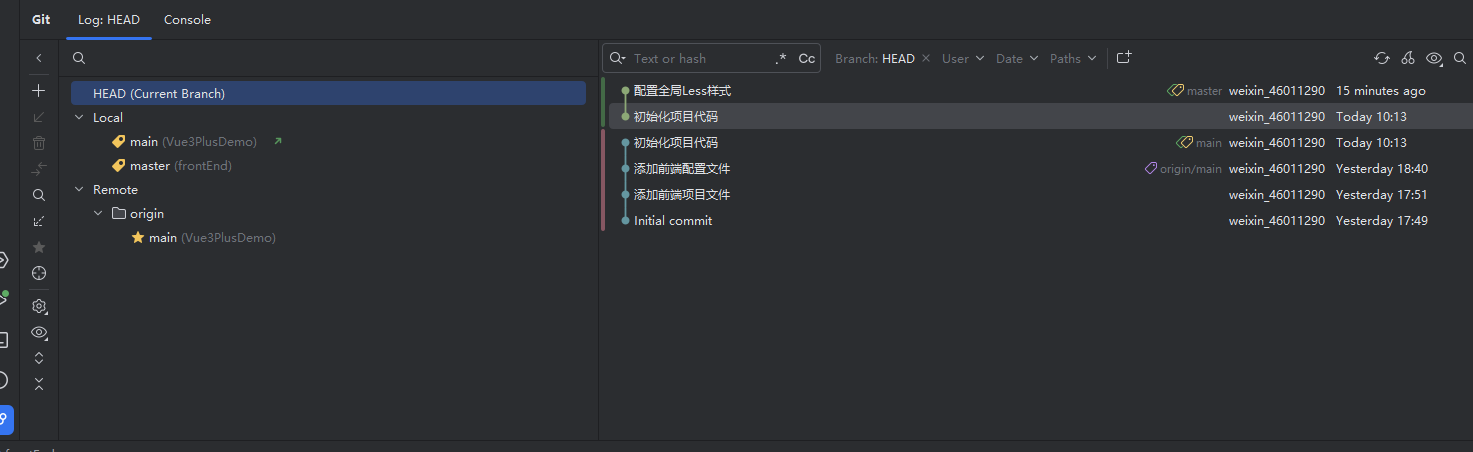
Task: Toggle the regex option in log search
Action: (x=781, y=58)
